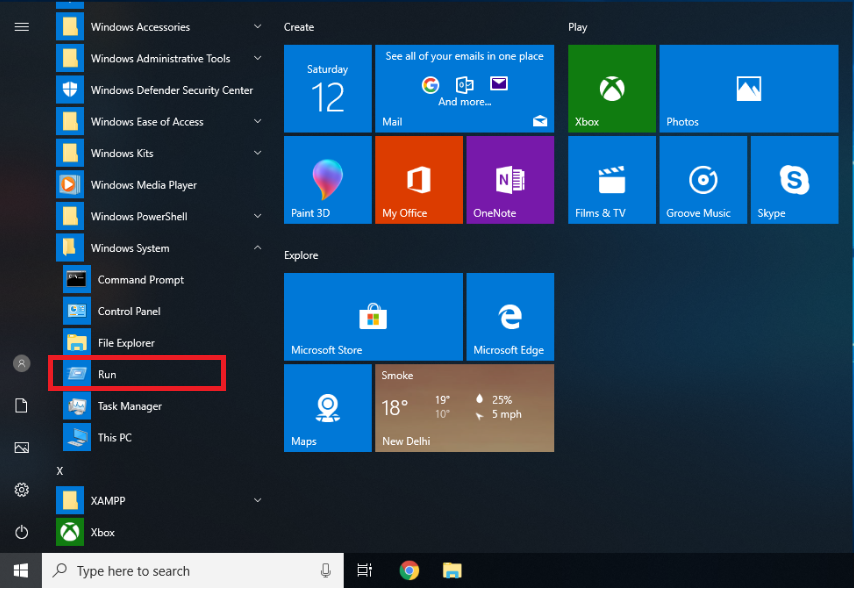The image size is (854, 589).
Task: Launch Microsoft Edge tile
Action: [510, 317]
